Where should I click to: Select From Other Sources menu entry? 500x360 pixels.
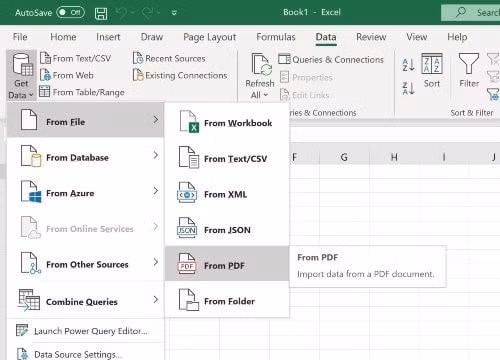85,263
